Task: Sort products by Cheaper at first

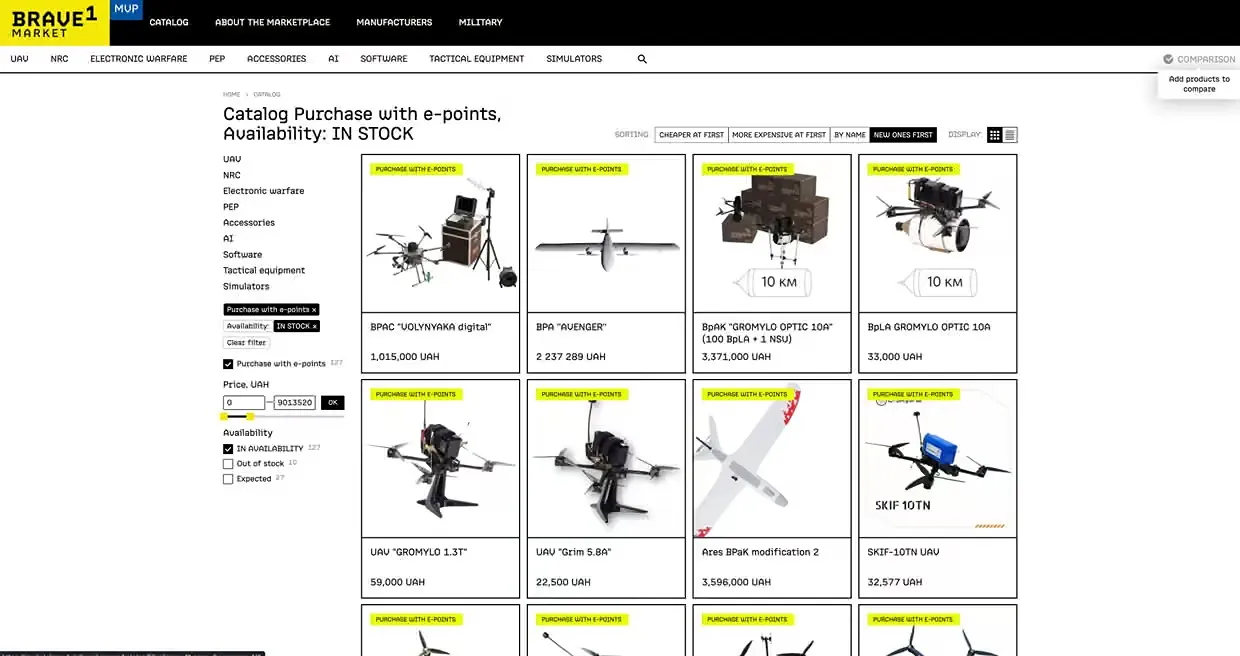Action: pos(691,135)
